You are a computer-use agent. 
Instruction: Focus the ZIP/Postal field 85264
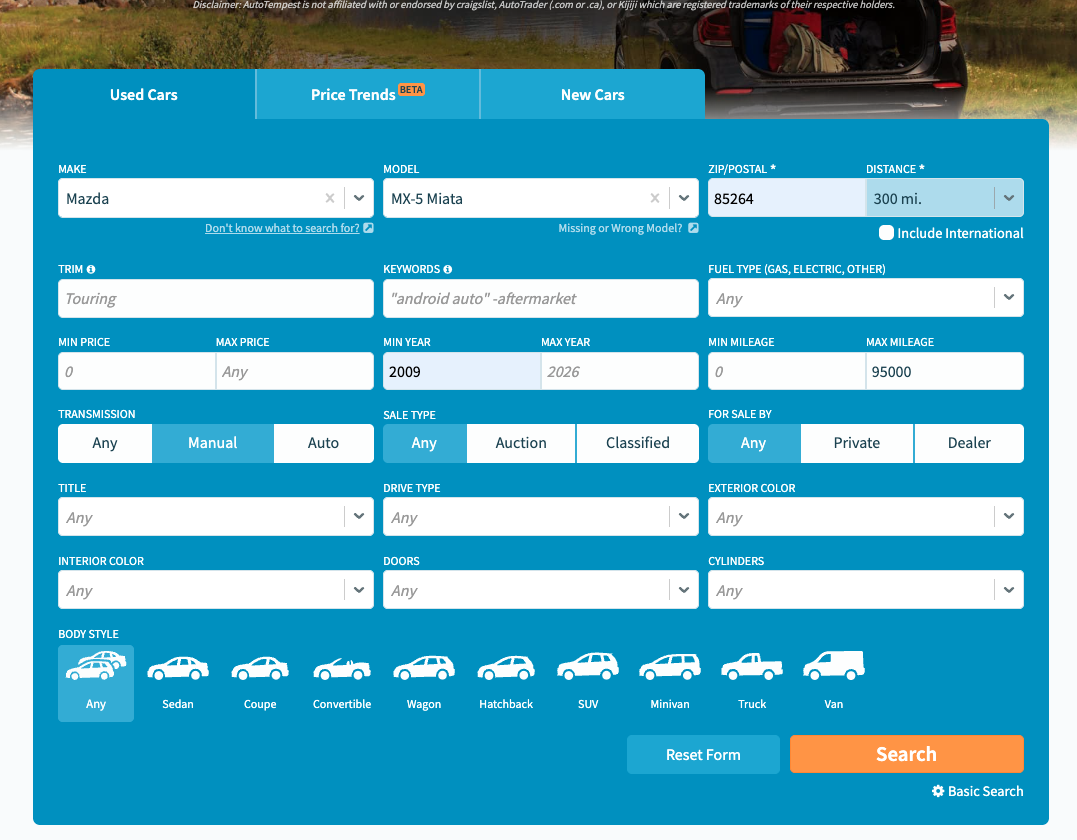[786, 198]
